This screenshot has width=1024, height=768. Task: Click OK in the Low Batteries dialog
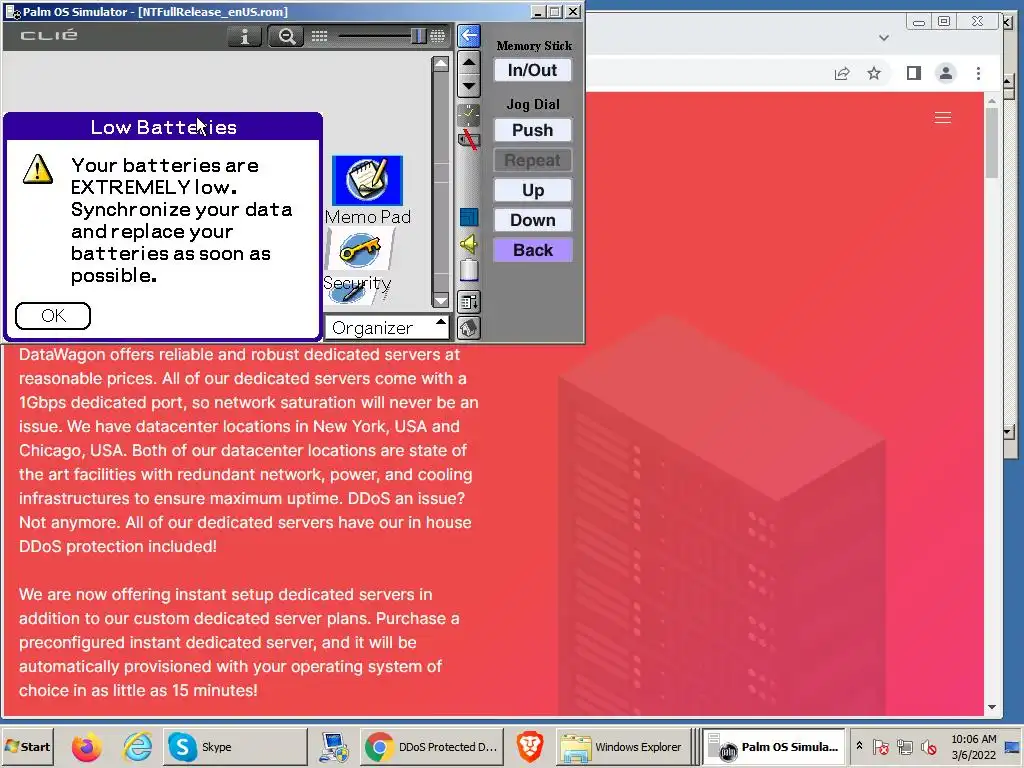[53, 316]
